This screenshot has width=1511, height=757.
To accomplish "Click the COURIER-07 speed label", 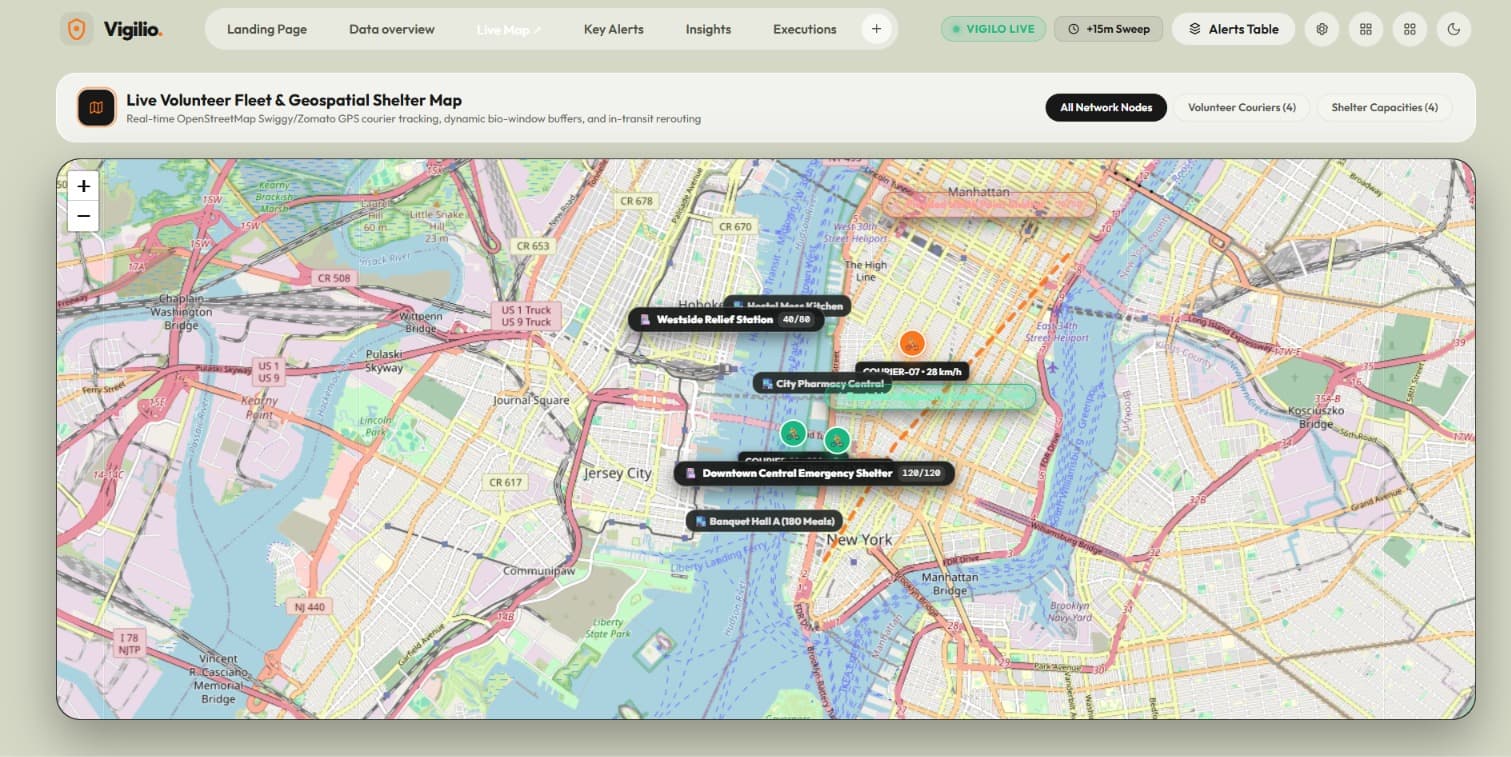I will (912, 372).
